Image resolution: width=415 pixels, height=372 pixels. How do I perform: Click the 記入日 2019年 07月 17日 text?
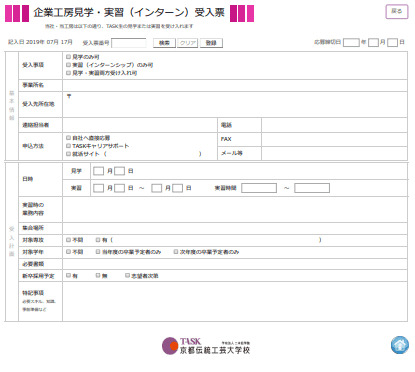(x=40, y=42)
